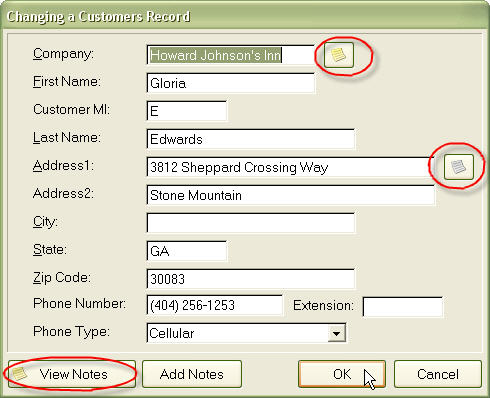The height and width of the screenshot is (398, 490).
Task: Click the Add Notes button
Action: pyautogui.click(x=192, y=374)
